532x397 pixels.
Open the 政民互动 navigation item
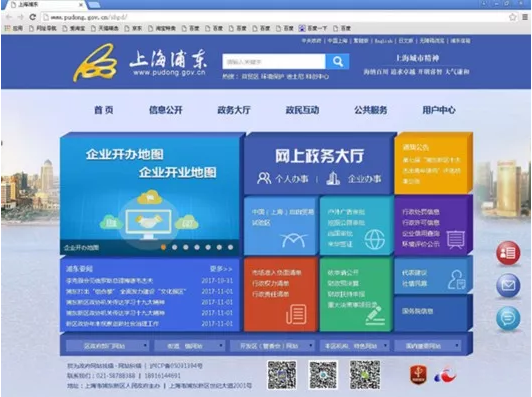[302, 110]
